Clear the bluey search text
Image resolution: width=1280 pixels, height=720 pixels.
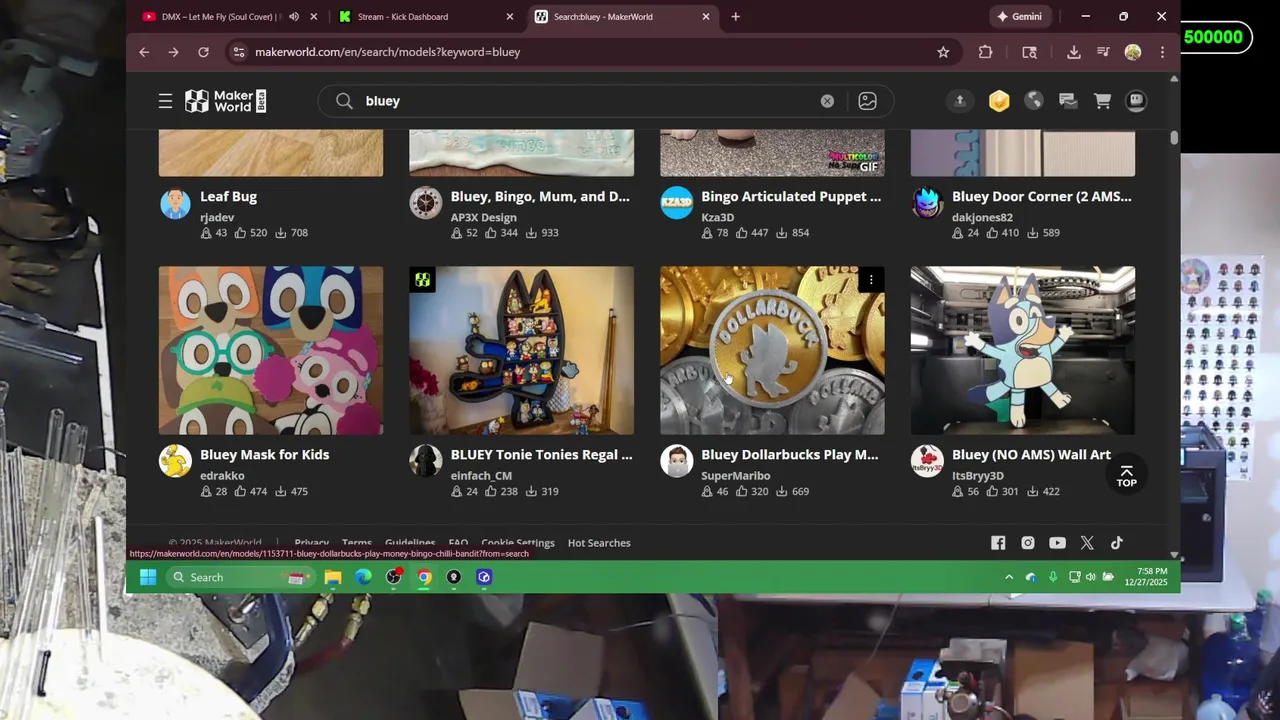click(x=827, y=101)
